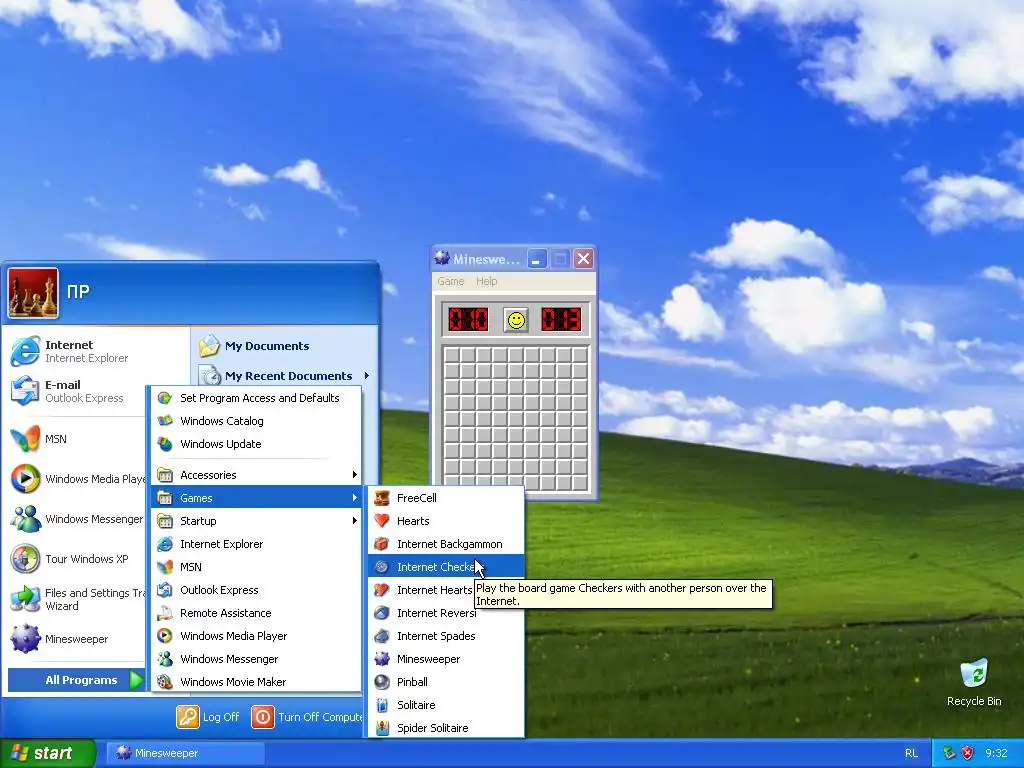
Task: Click the Minesweeper icon in Start menu left pane
Action: coord(25,639)
